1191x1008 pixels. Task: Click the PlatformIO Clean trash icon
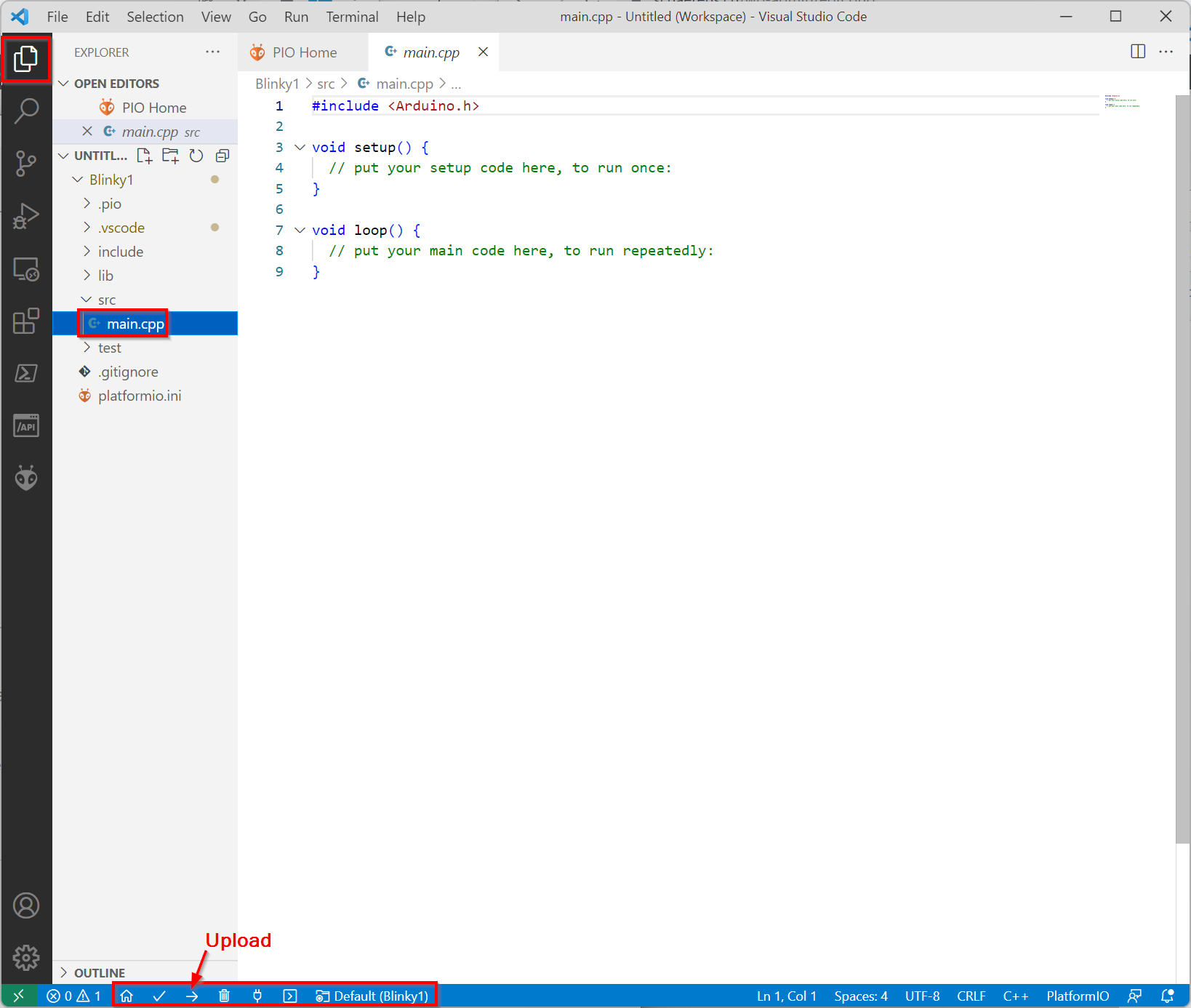click(x=224, y=996)
